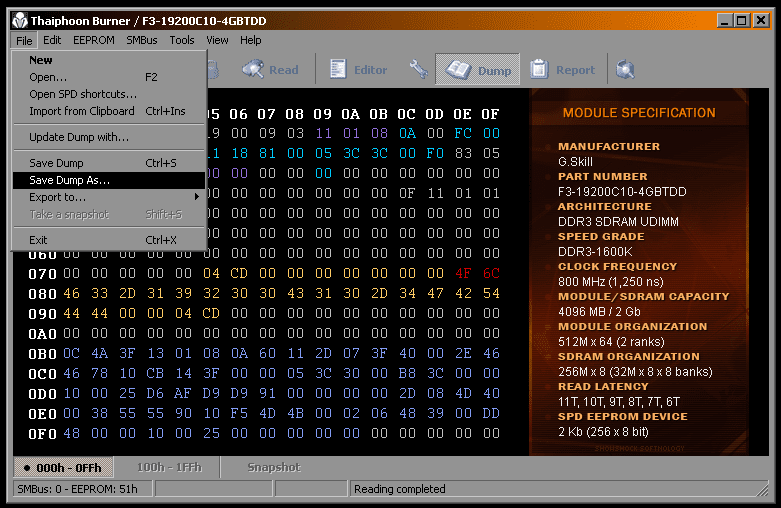
Task: Click the G.Skill manufacturer value
Action: click(575, 162)
